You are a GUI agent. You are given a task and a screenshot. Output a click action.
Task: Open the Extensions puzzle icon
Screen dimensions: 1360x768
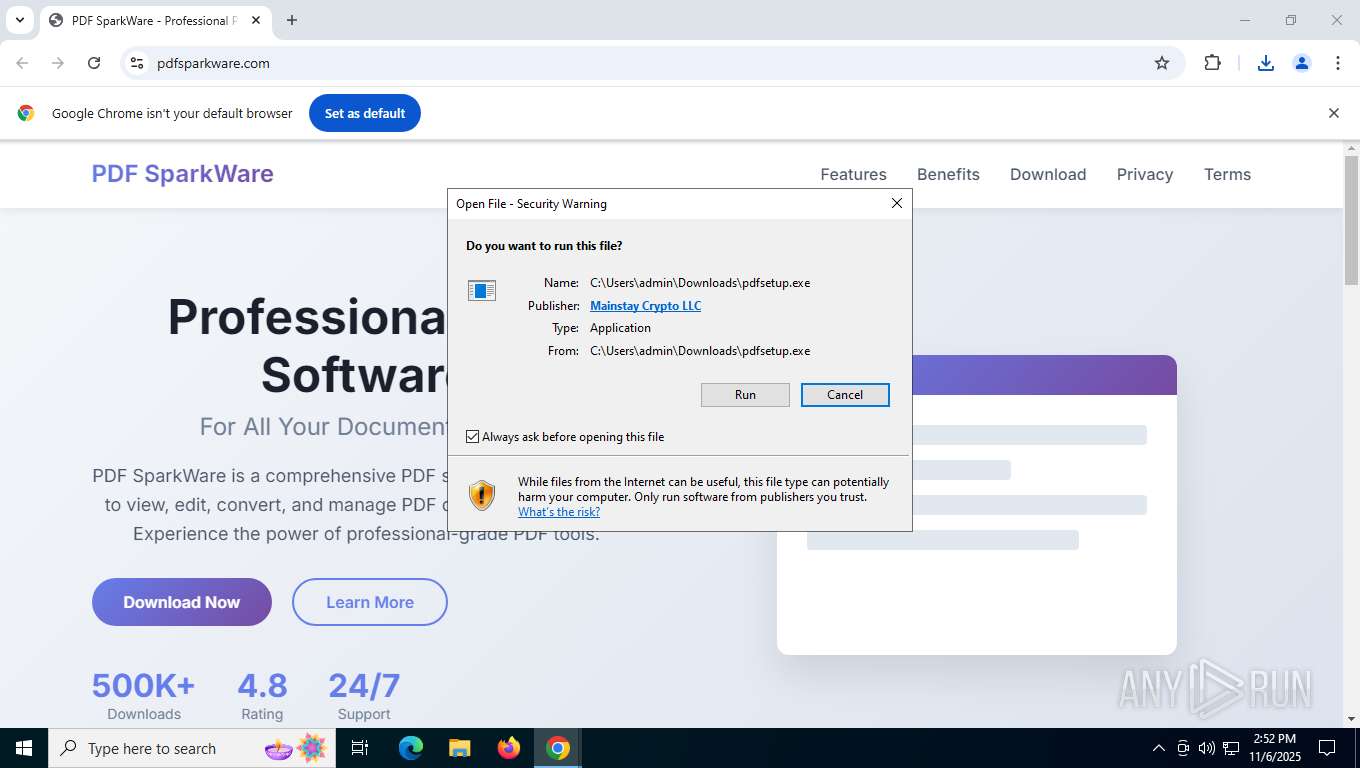[1212, 63]
